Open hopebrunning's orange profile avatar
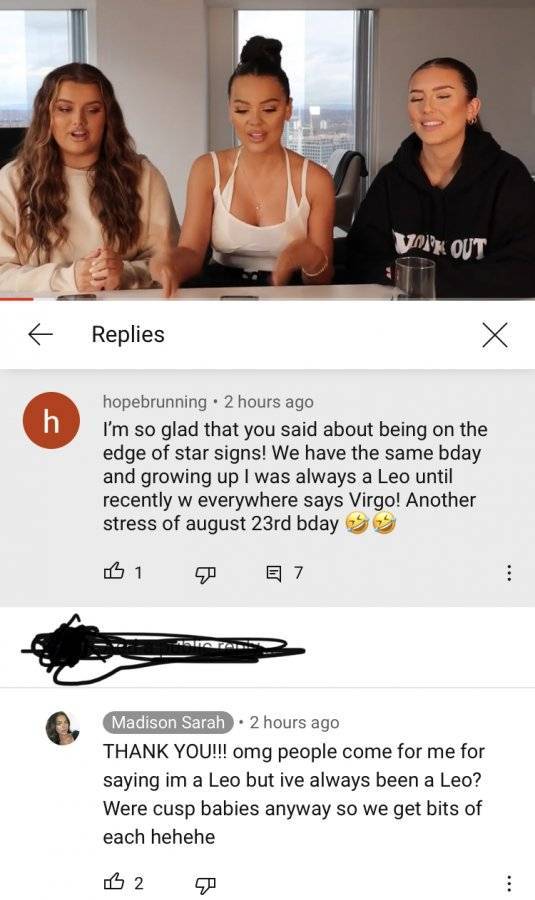The height and width of the screenshot is (900, 535). pyautogui.click(x=51, y=421)
